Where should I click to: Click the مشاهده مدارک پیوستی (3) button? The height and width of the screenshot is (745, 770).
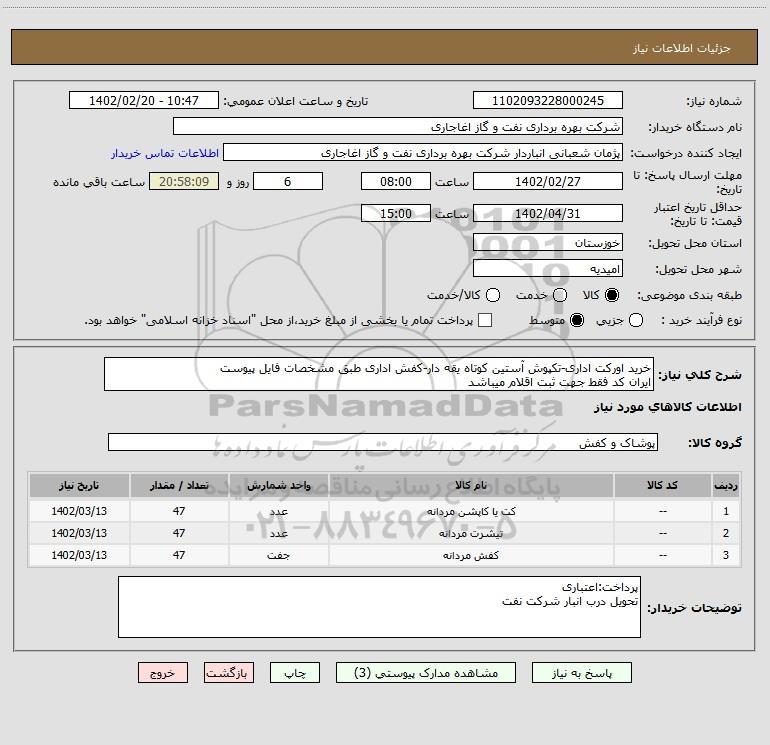tap(426, 673)
